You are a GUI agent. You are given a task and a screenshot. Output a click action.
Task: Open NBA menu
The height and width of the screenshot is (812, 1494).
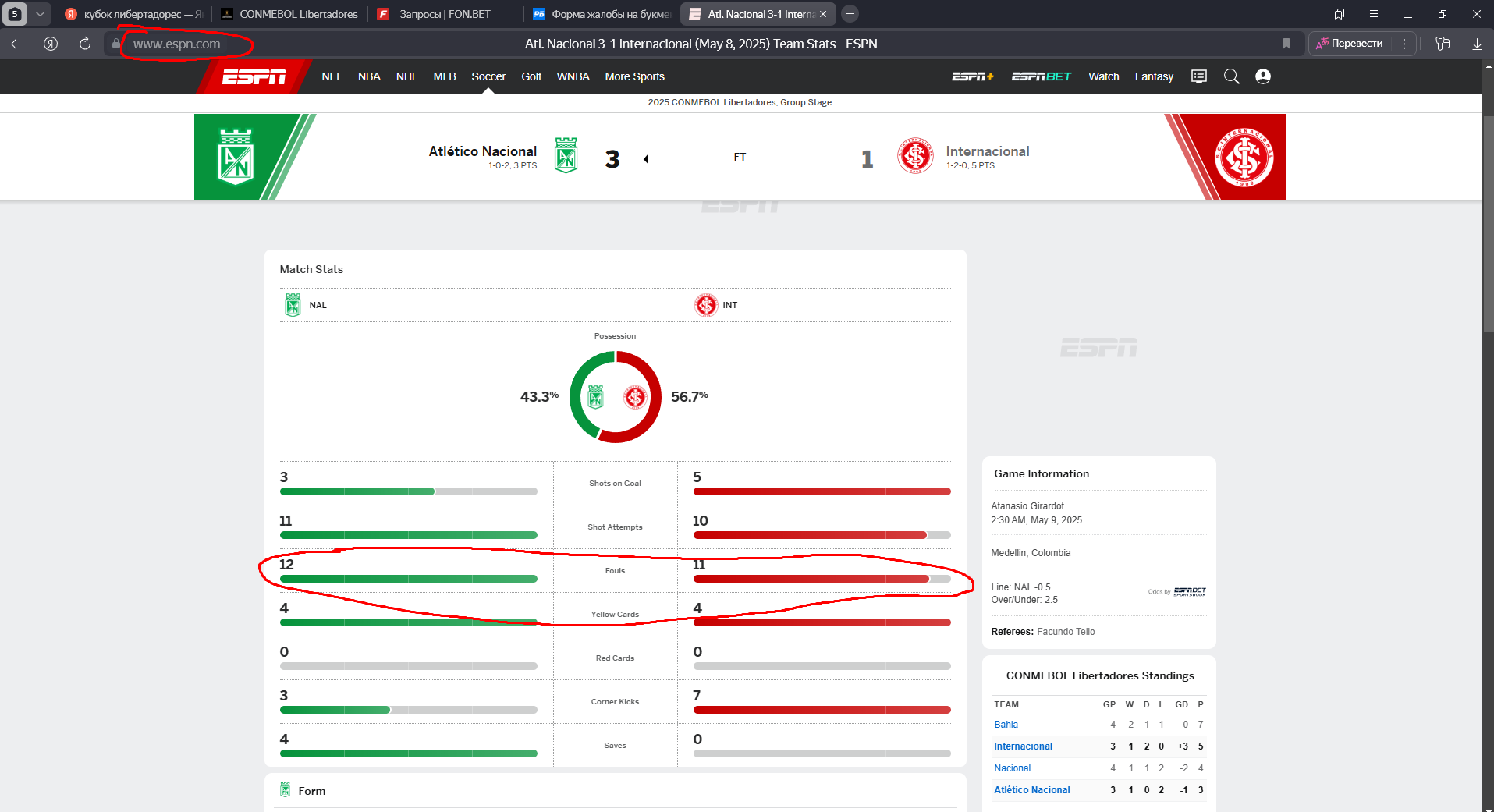point(369,76)
